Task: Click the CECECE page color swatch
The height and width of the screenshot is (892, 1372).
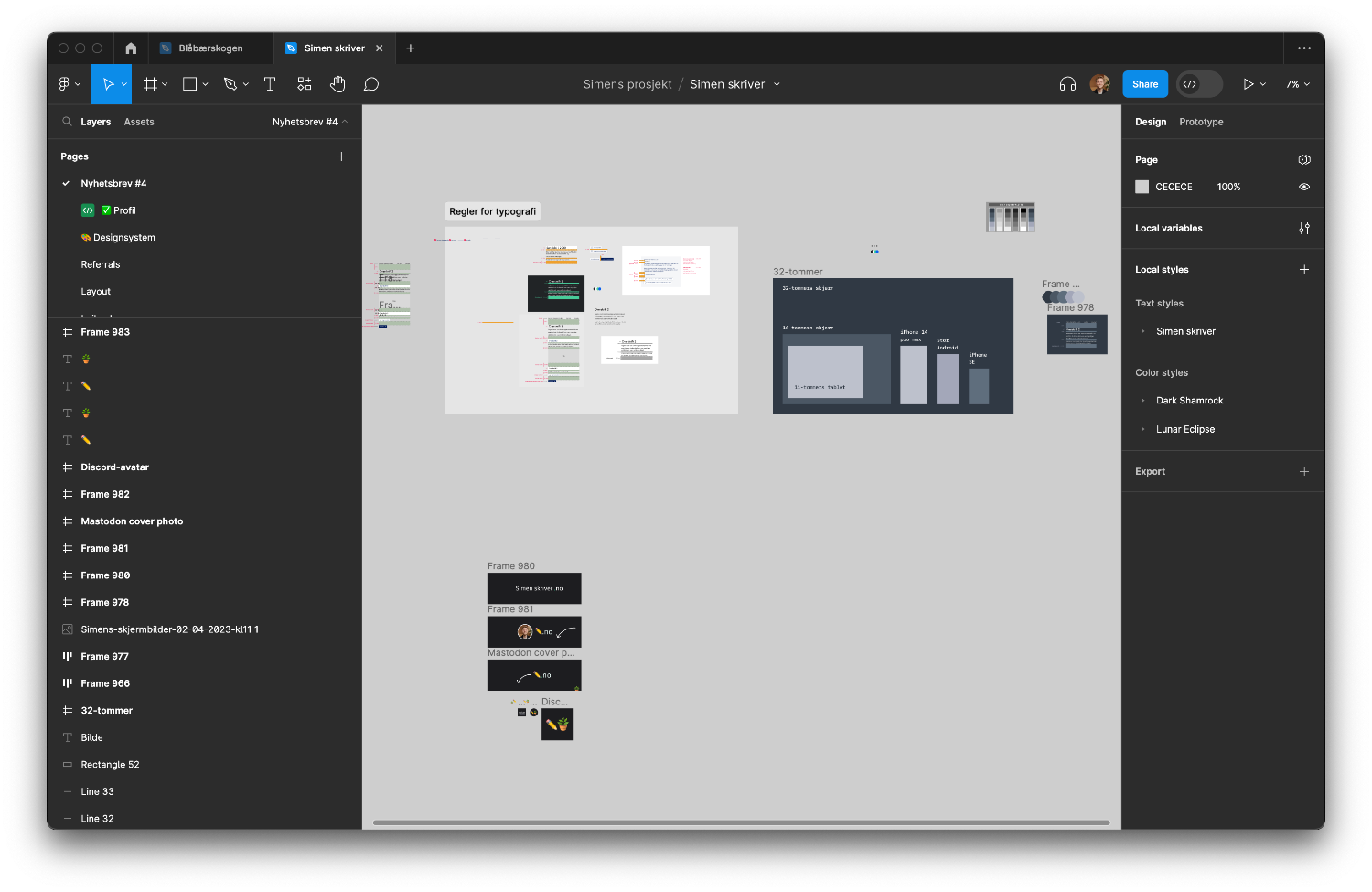Action: pyautogui.click(x=1142, y=187)
